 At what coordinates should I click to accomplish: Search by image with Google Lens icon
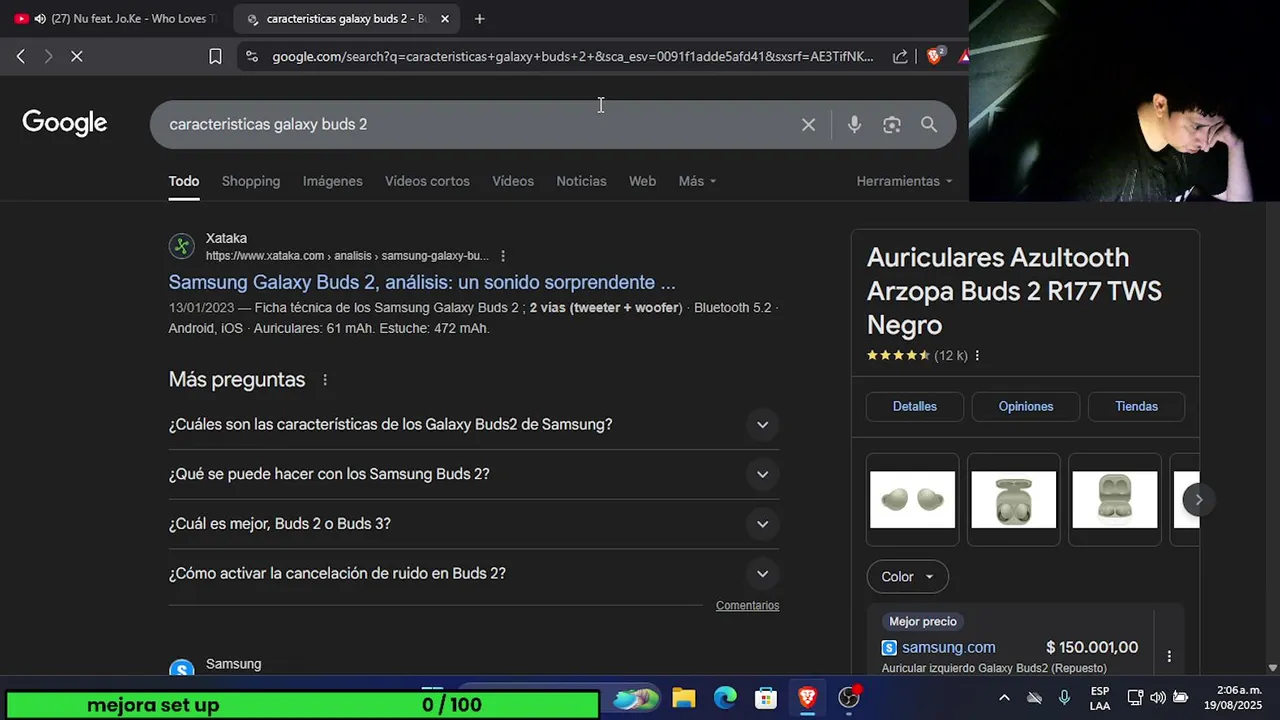[x=891, y=125]
